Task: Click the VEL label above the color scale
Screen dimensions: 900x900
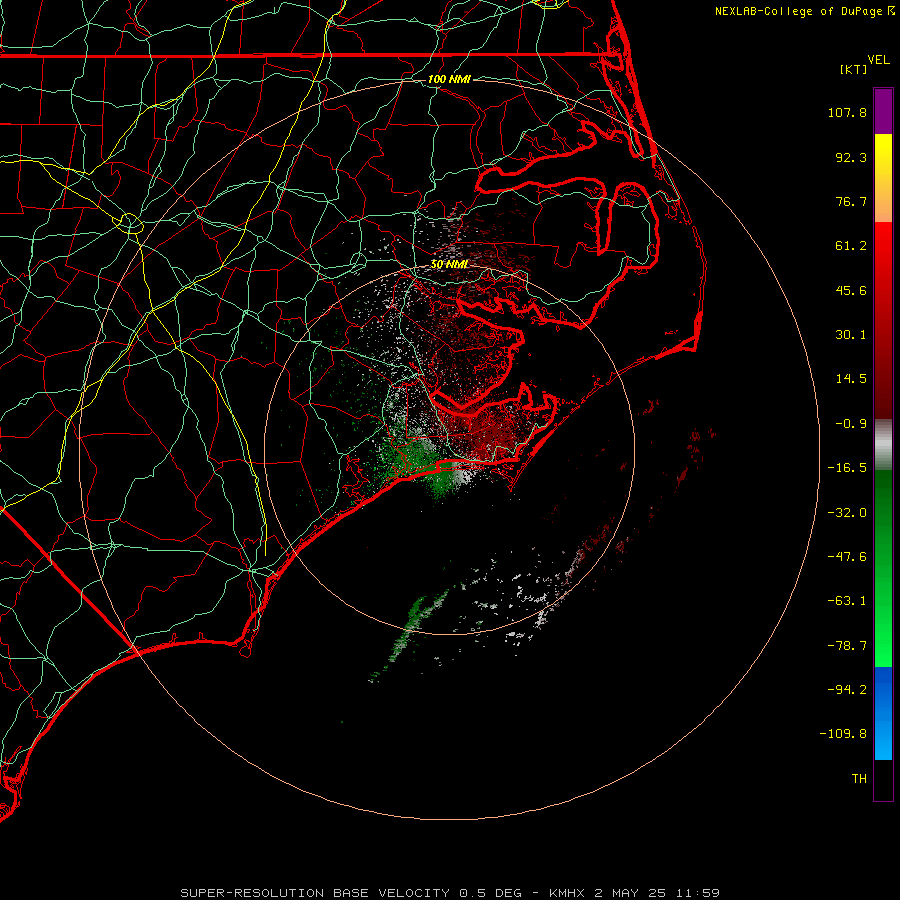Action: (x=878, y=60)
